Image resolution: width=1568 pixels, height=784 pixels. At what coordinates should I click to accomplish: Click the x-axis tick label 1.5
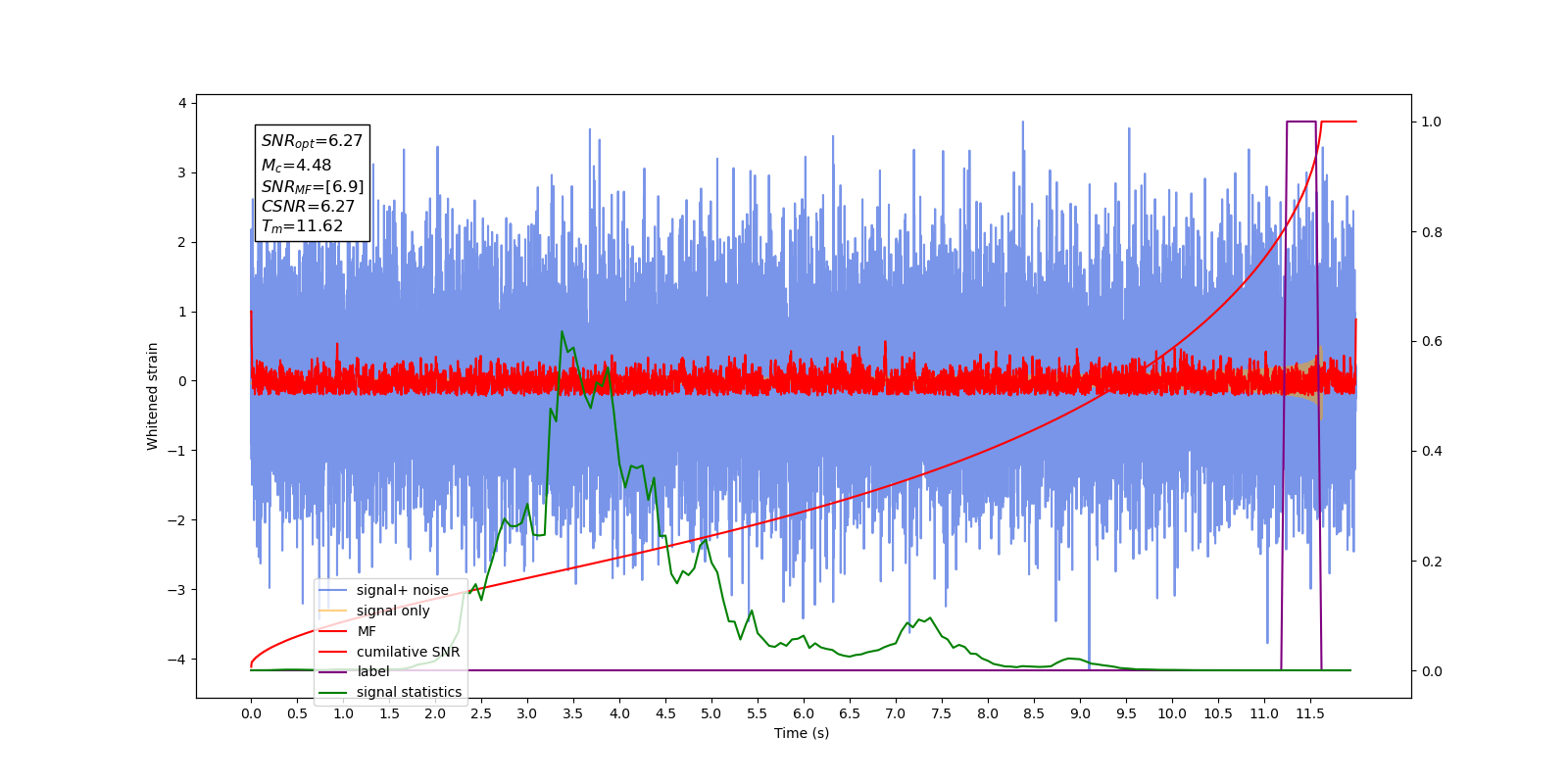click(x=389, y=713)
